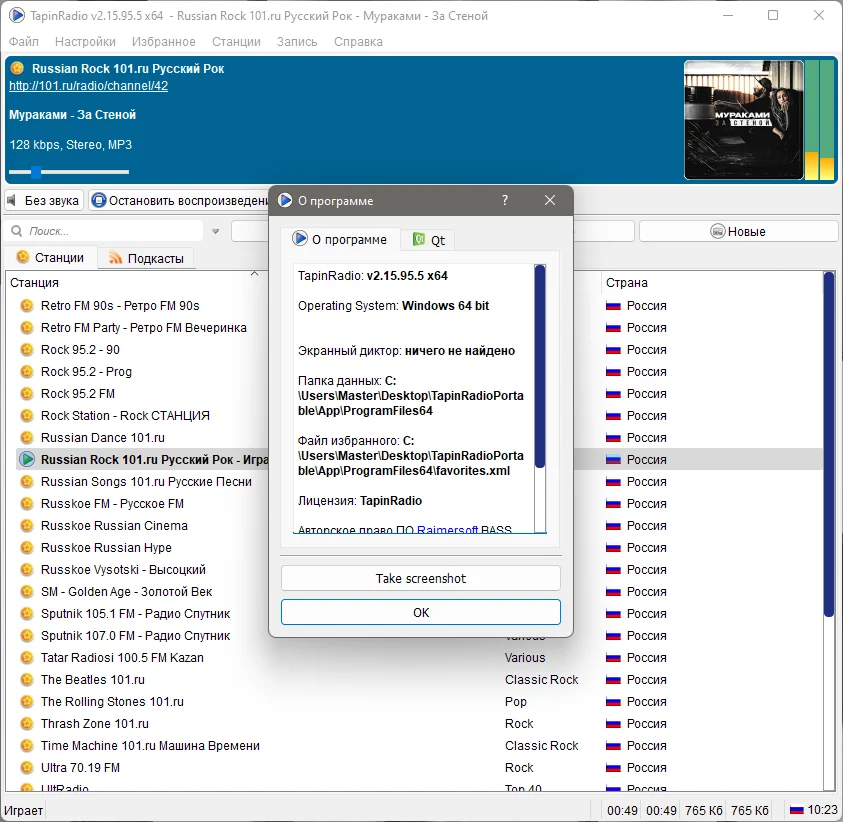This screenshot has height=822, width=843.
Task: Click the favorite star icon beside Russian Rock 101.ru header
Action: coord(17,68)
